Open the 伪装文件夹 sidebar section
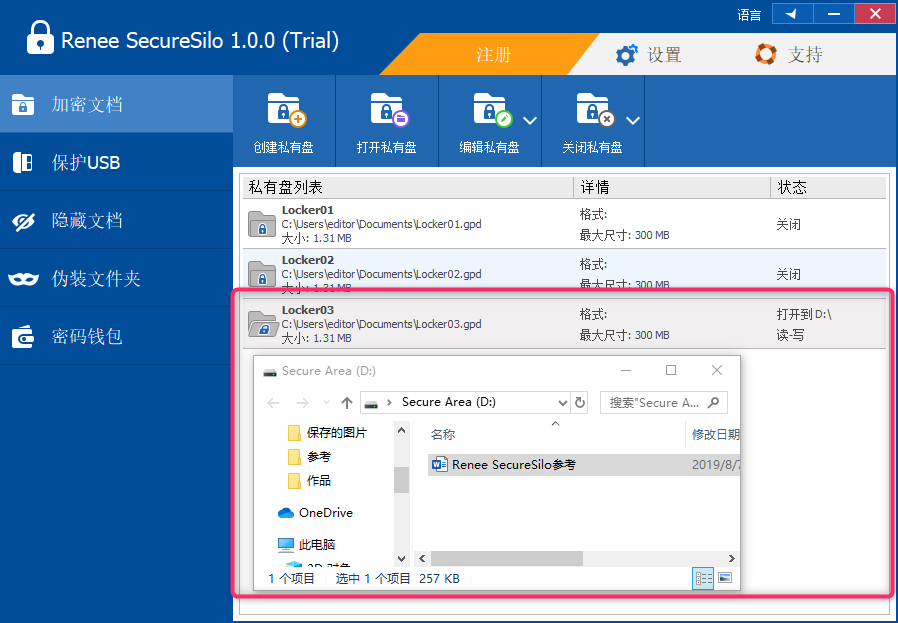This screenshot has height=623, width=898. 116,278
